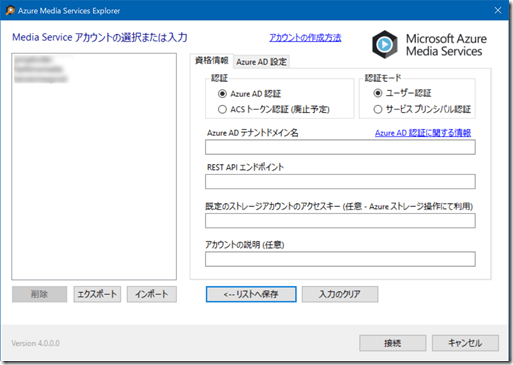Viewport: 513px width, 365px height.
Task: Select the first blurred account in list
Action: click(x=33, y=60)
